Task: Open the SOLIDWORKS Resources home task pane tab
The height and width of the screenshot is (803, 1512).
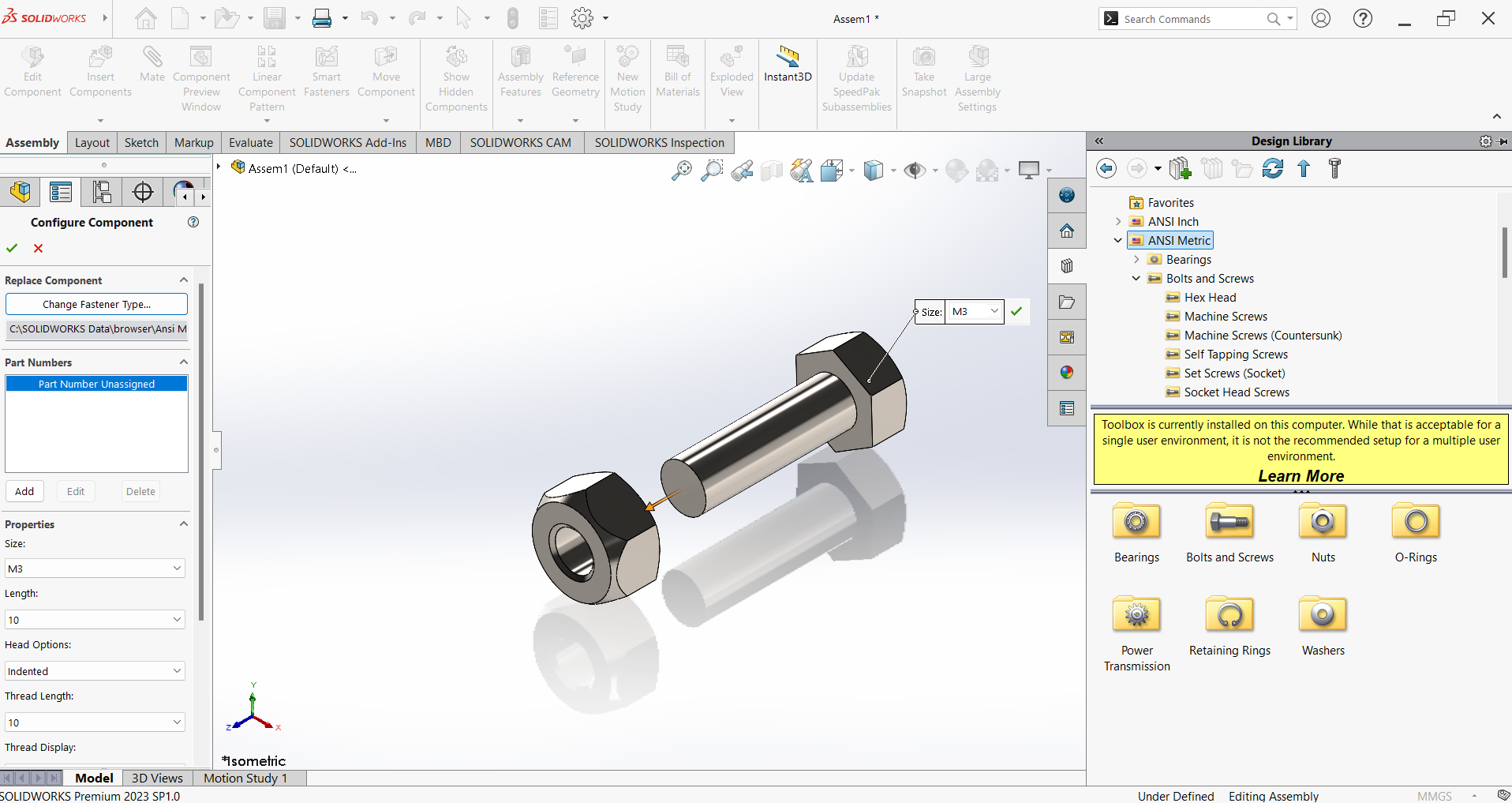Action: coord(1067,231)
